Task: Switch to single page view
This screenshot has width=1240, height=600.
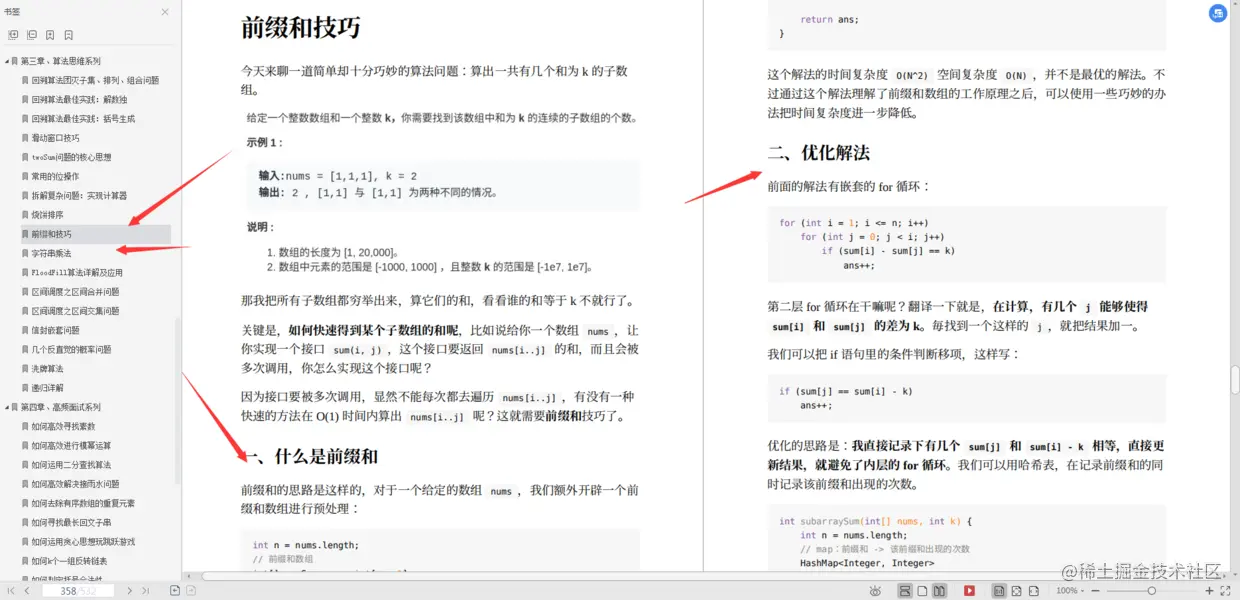Action: (x=922, y=591)
